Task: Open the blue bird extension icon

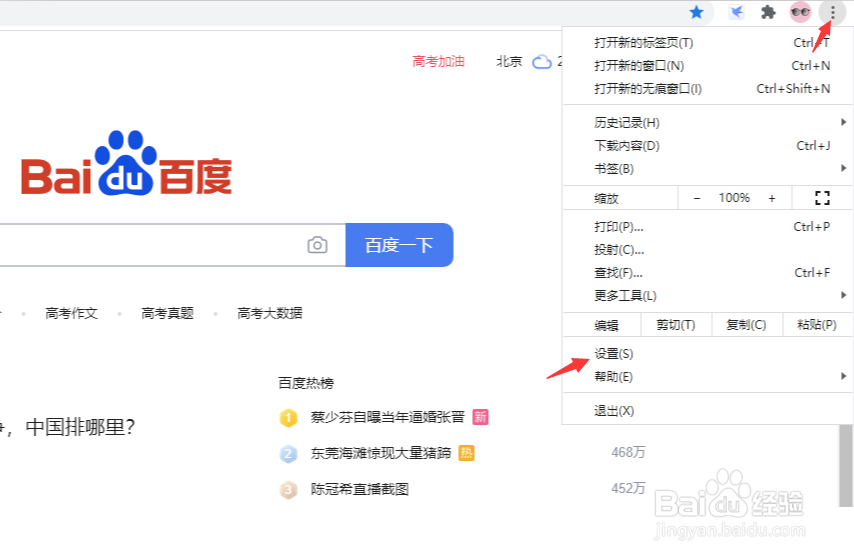Action: tap(736, 12)
